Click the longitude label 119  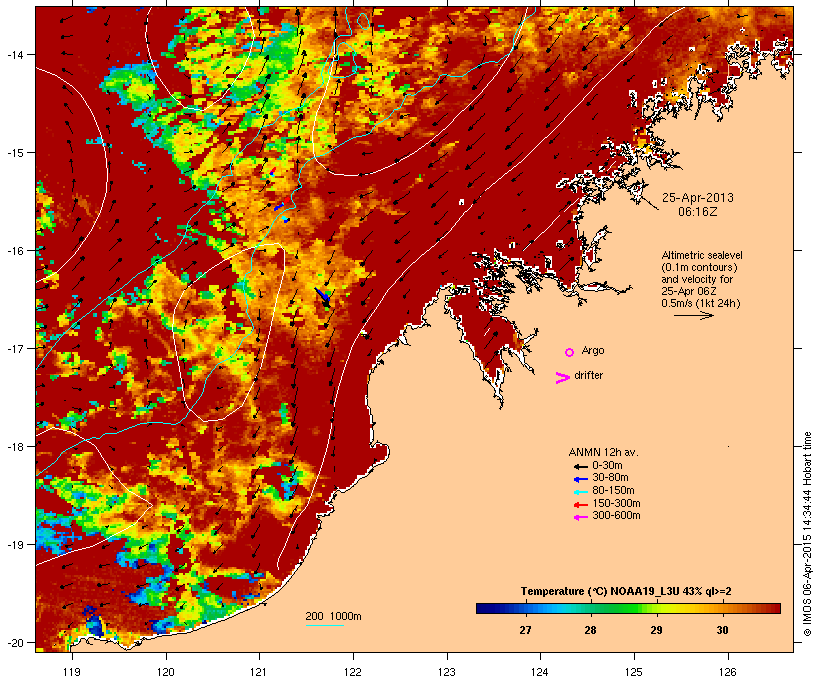coord(72,672)
